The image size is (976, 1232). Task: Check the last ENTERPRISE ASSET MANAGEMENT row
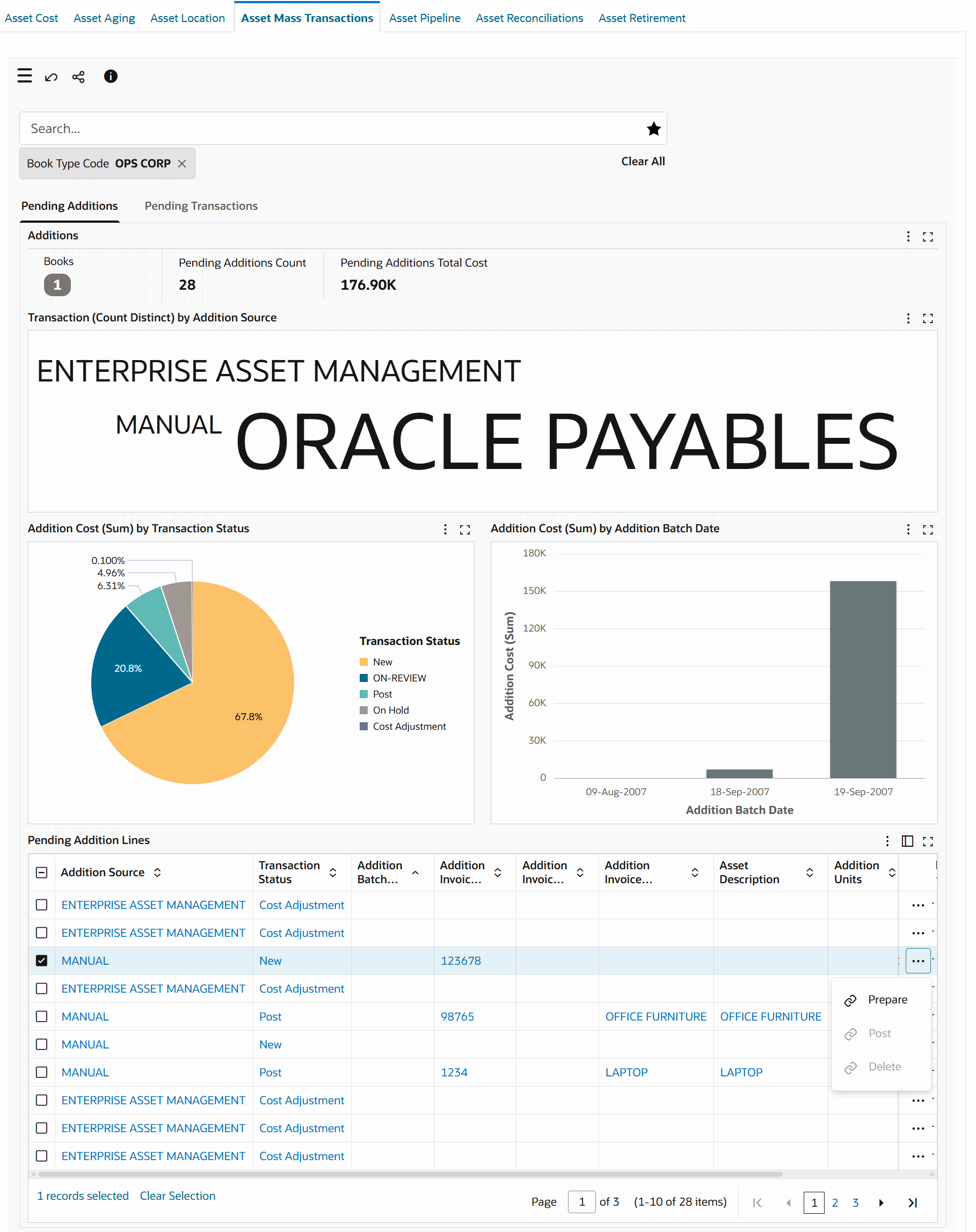(42, 1156)
